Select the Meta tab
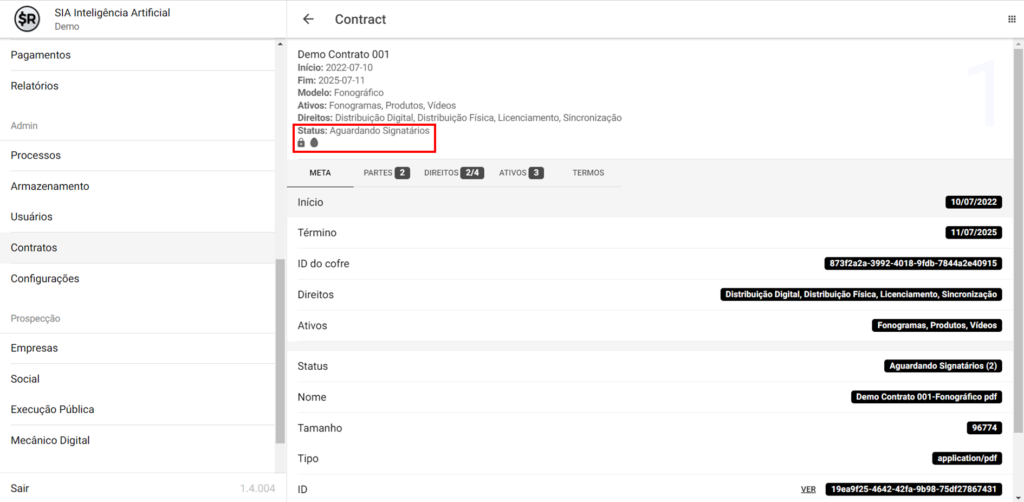Screen dimensions: 1024x502 pyautogui.click(x=320, y=173)
